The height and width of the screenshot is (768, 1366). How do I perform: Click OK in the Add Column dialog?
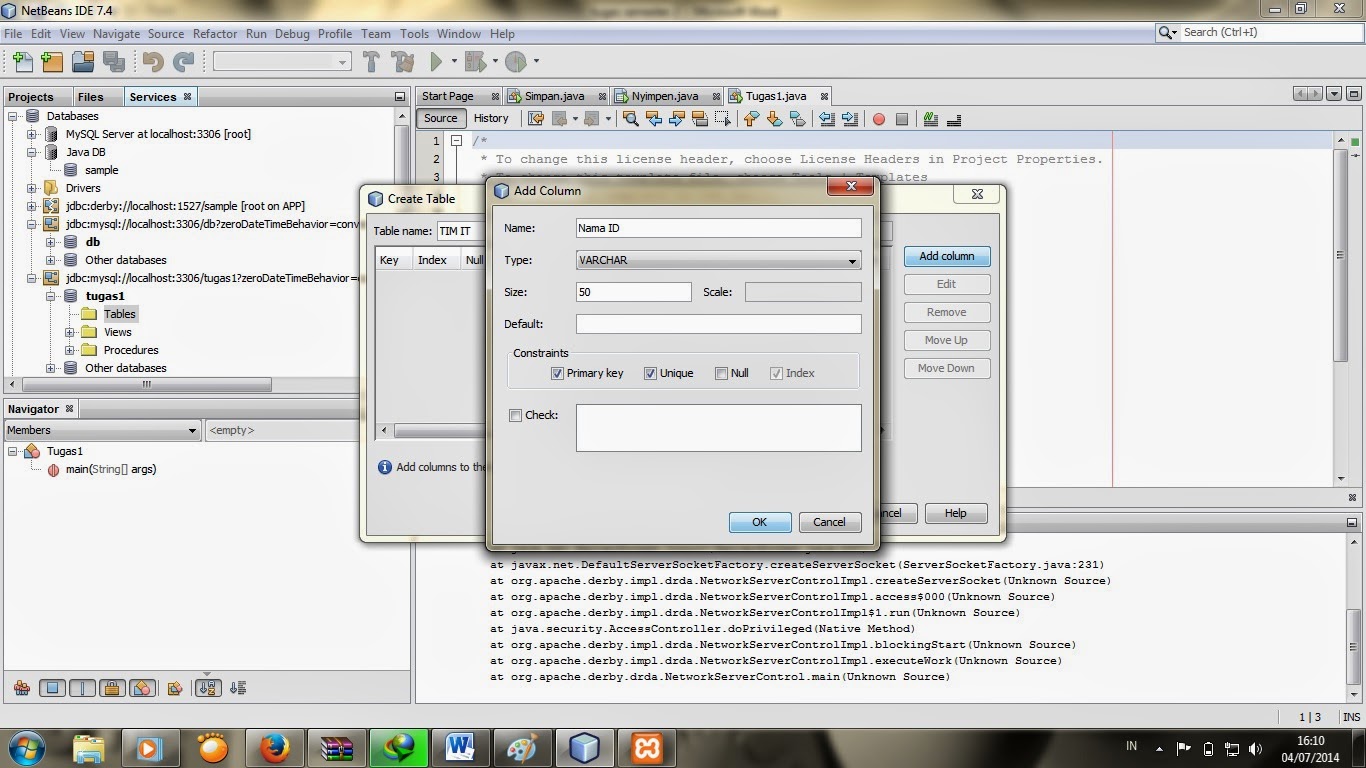(759, 521)
